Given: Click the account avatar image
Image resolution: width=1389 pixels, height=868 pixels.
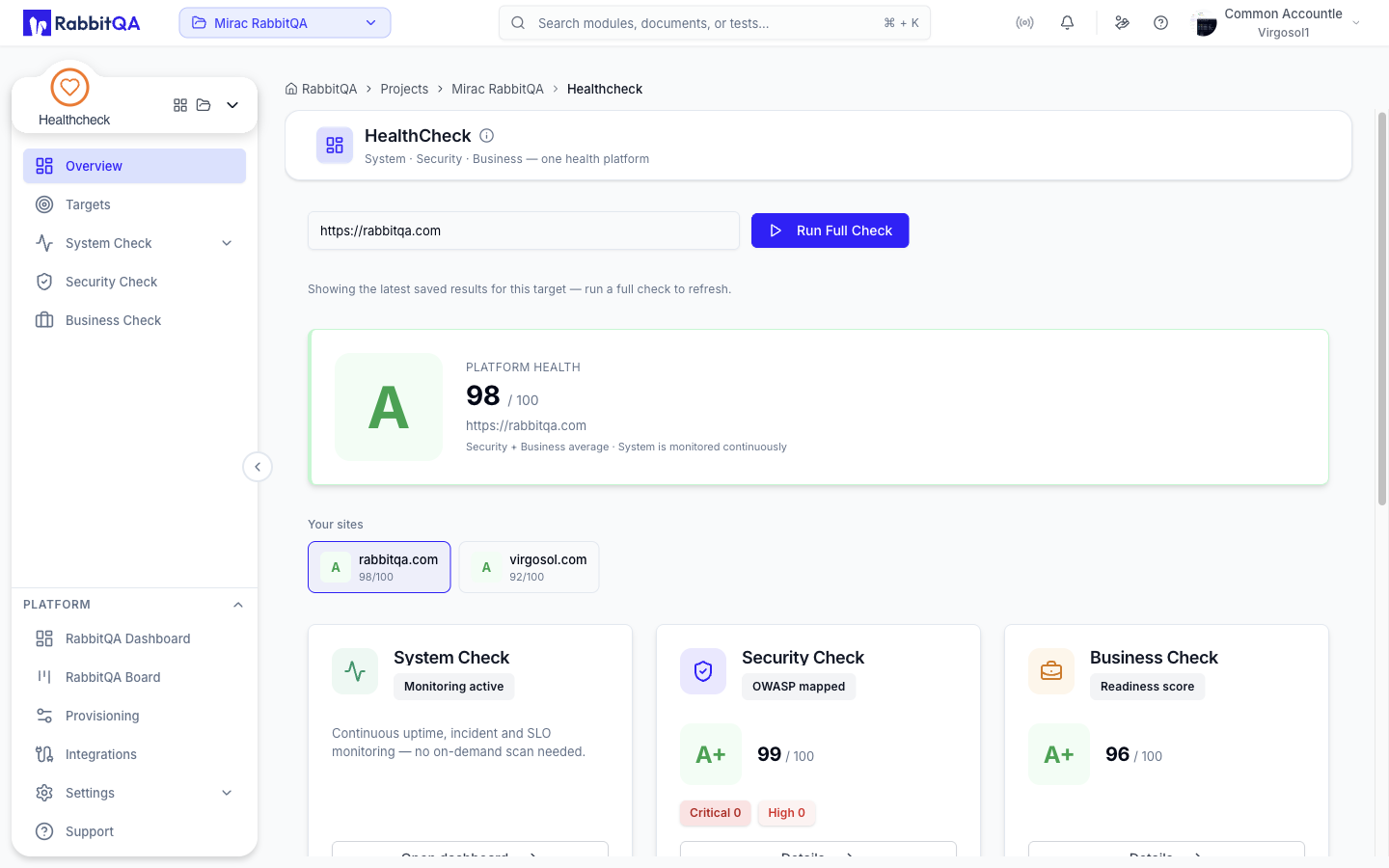Looking at the screenshot, I should pyautogui.click(x=1204, y=23).
